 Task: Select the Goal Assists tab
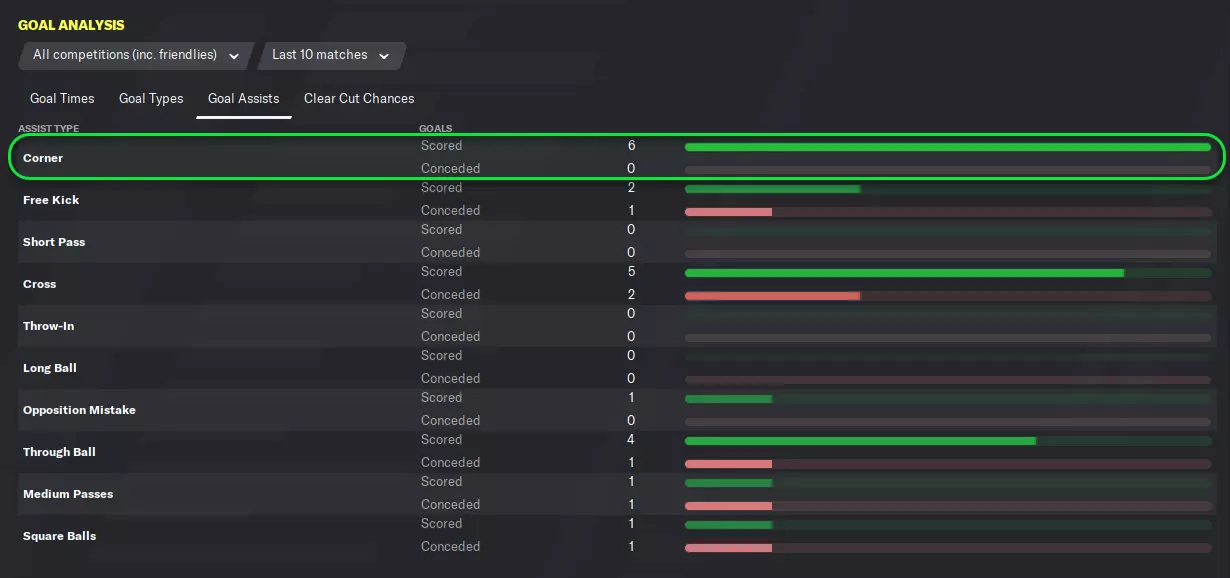[243, 98]
